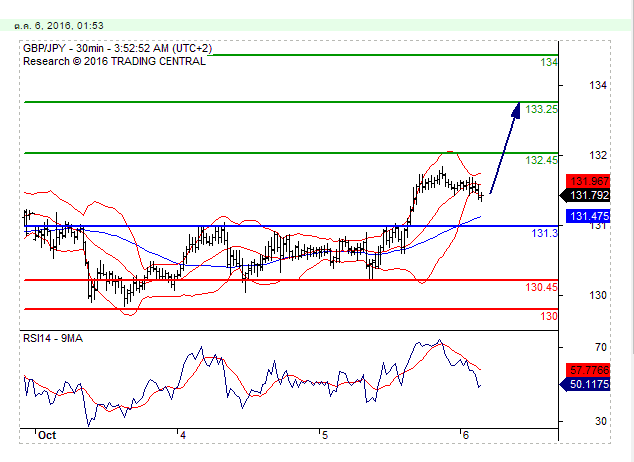
Task: Click the 132 price axis tick label
Action: click(598, 155)
